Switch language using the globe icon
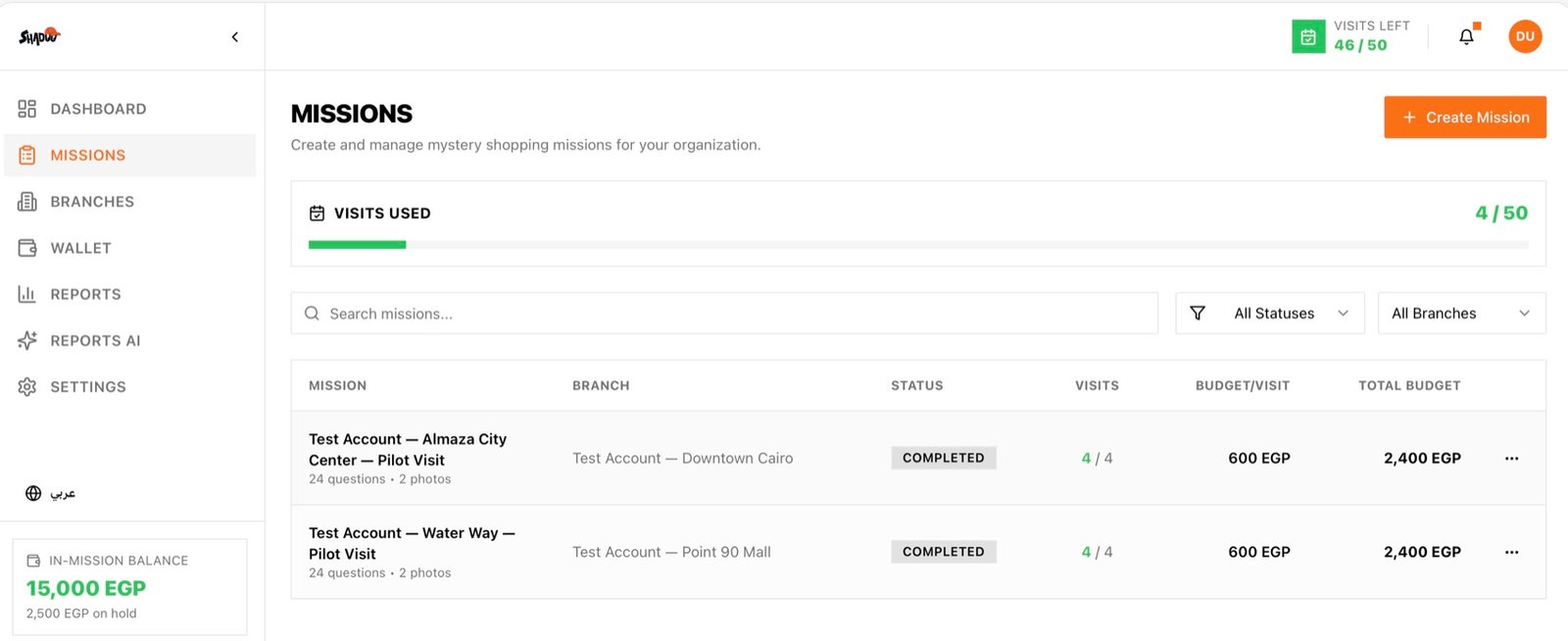1568x641 pixels. click(33, 493)
